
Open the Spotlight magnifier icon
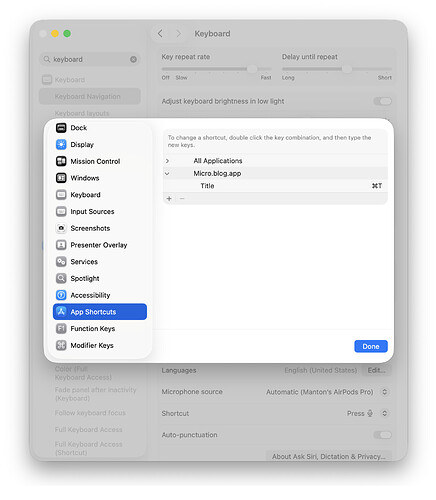[x=61, y=278]
